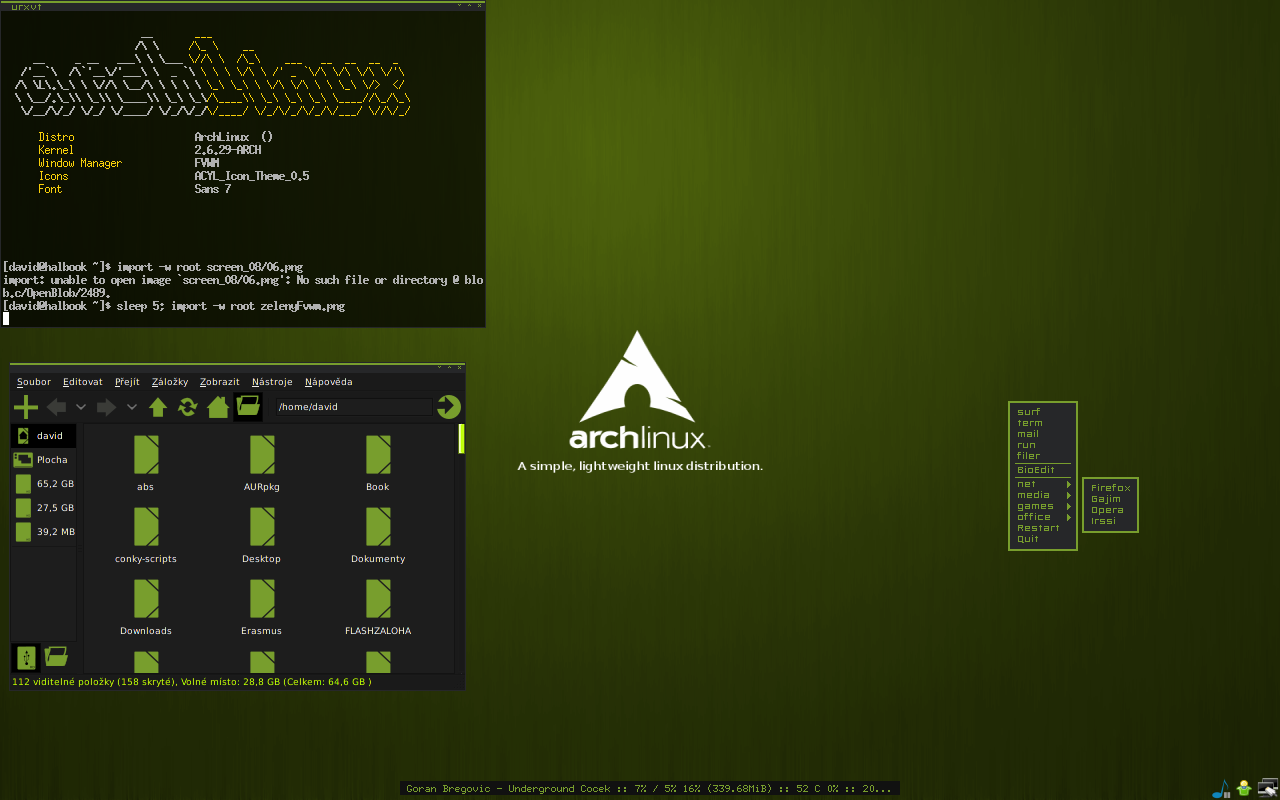Choose BioEdit in the FVWM root menu

click(1036, 470)
